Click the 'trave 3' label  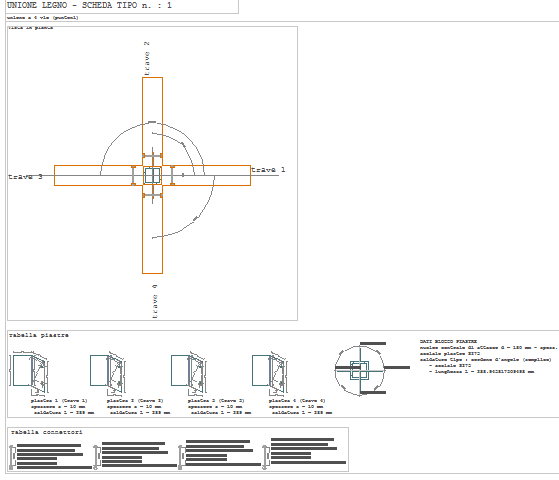tap(25, 177)
